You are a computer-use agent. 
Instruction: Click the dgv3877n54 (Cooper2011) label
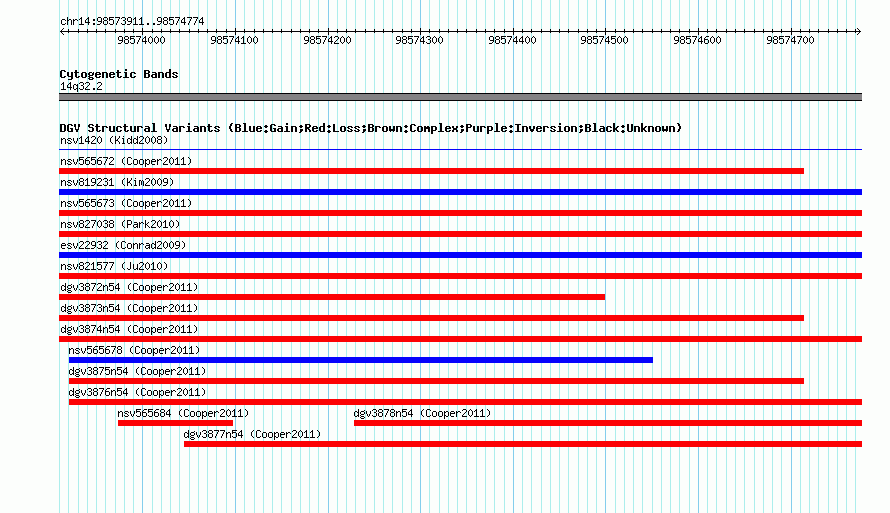pos(252,434)
